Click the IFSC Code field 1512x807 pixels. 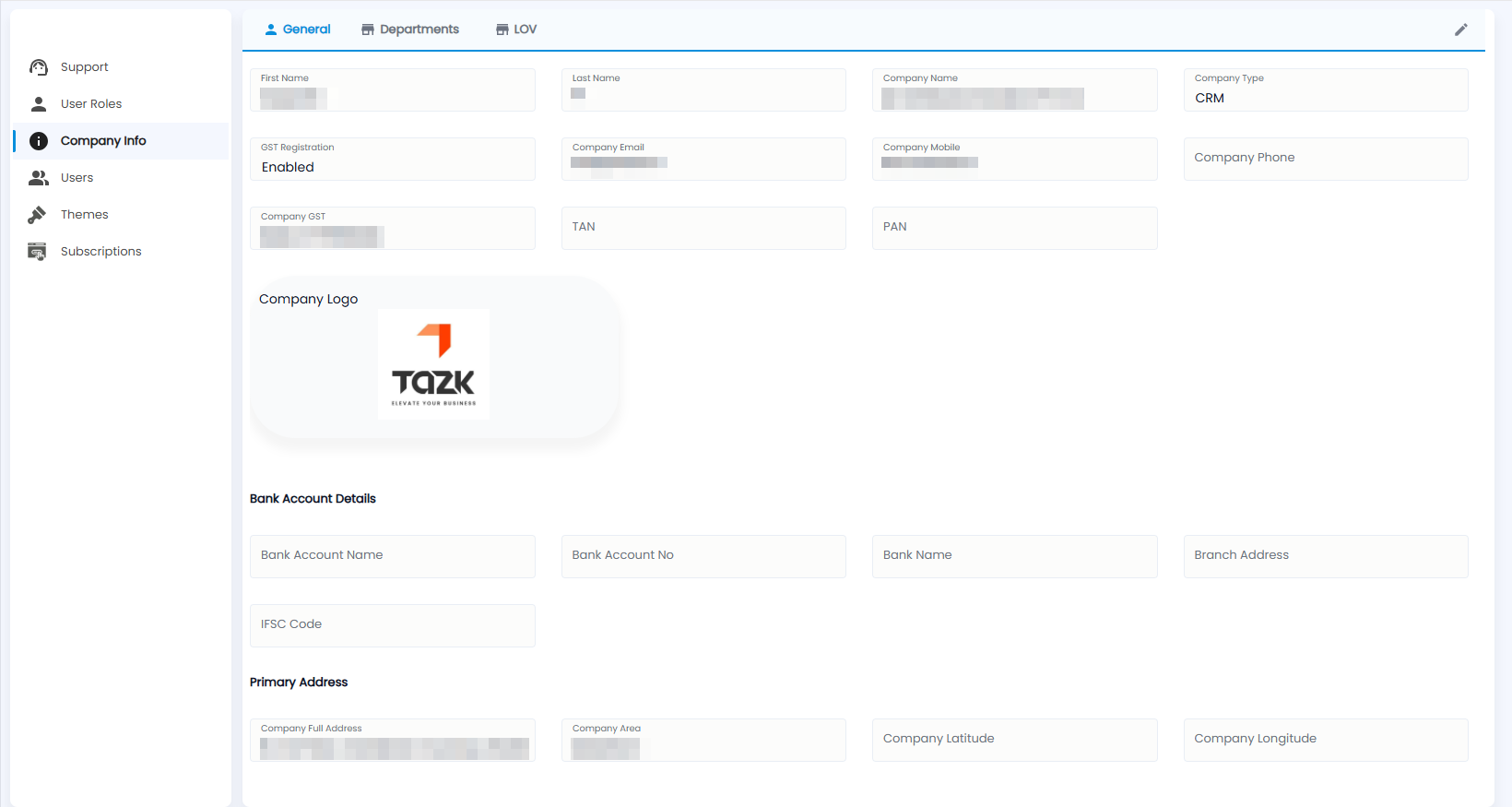[393, 625]
